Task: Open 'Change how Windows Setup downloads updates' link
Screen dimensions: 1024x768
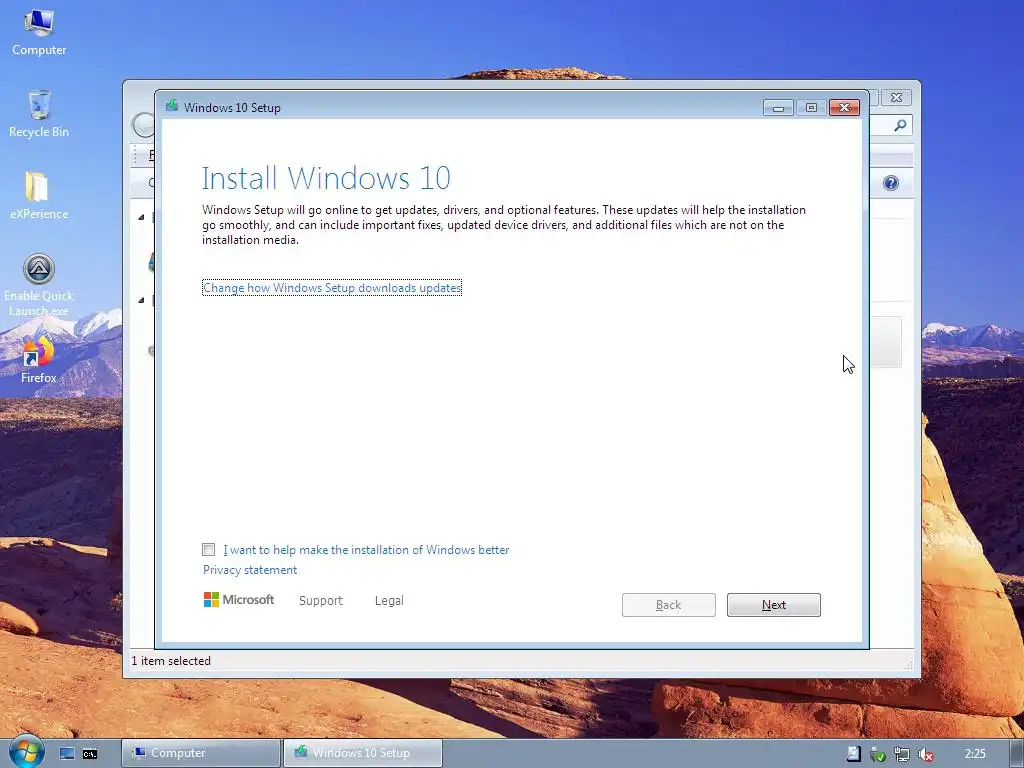Action: coord(332,288)
